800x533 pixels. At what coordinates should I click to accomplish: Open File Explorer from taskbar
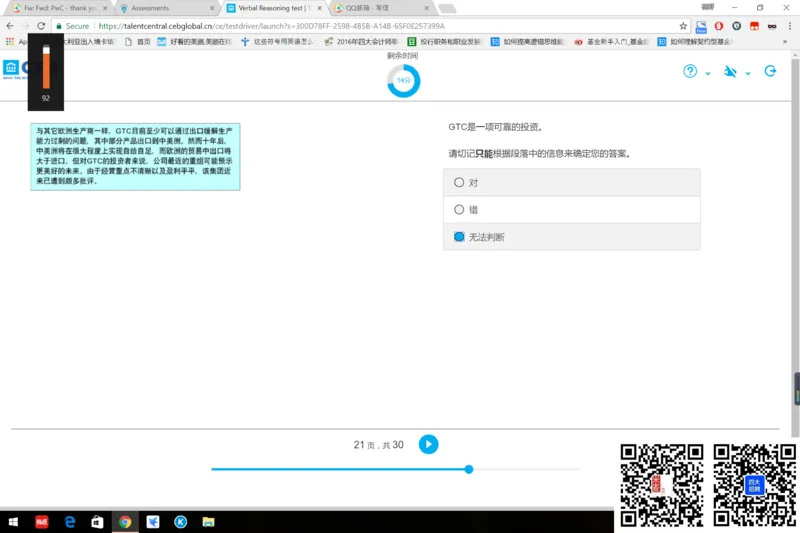coord(208,522)
